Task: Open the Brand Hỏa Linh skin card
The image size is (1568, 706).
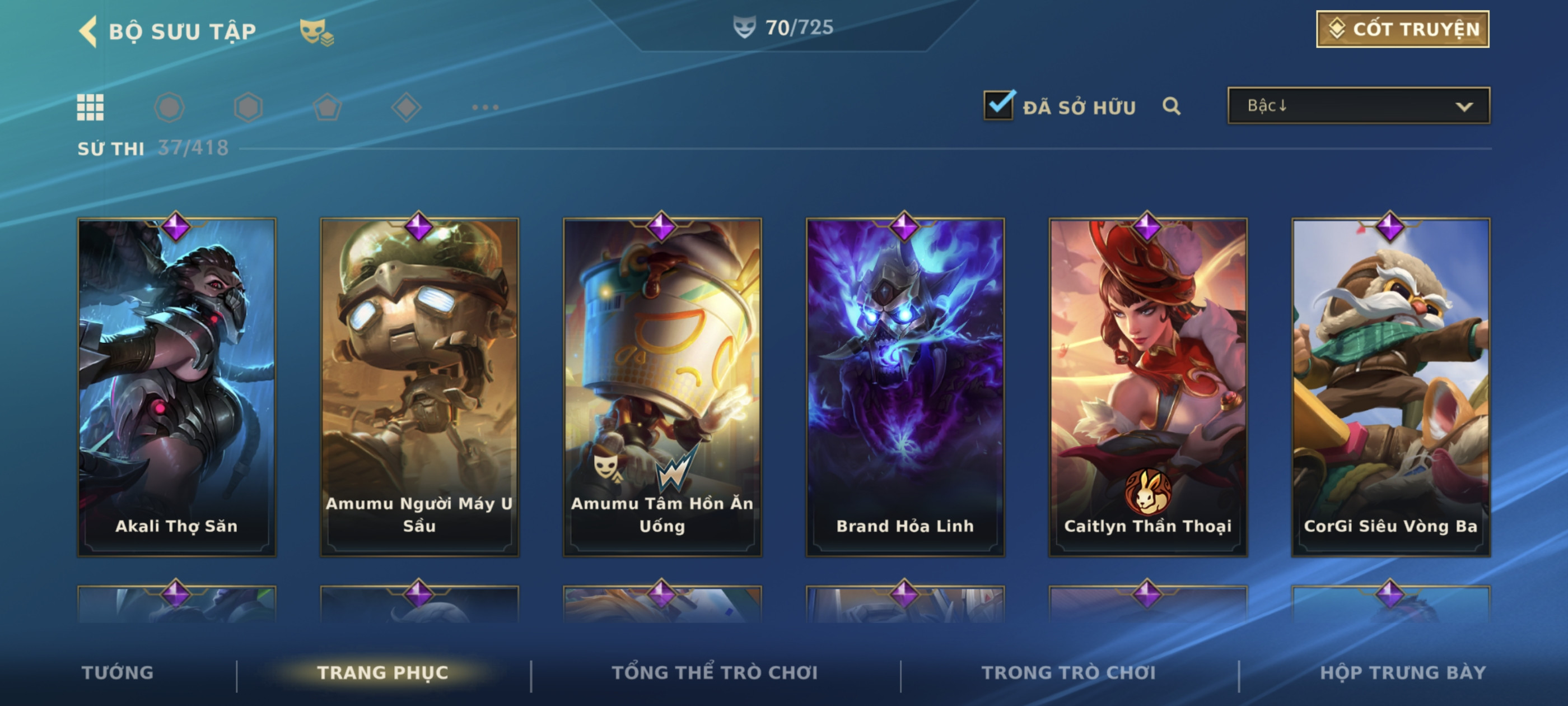Action: tap(905, 387)
